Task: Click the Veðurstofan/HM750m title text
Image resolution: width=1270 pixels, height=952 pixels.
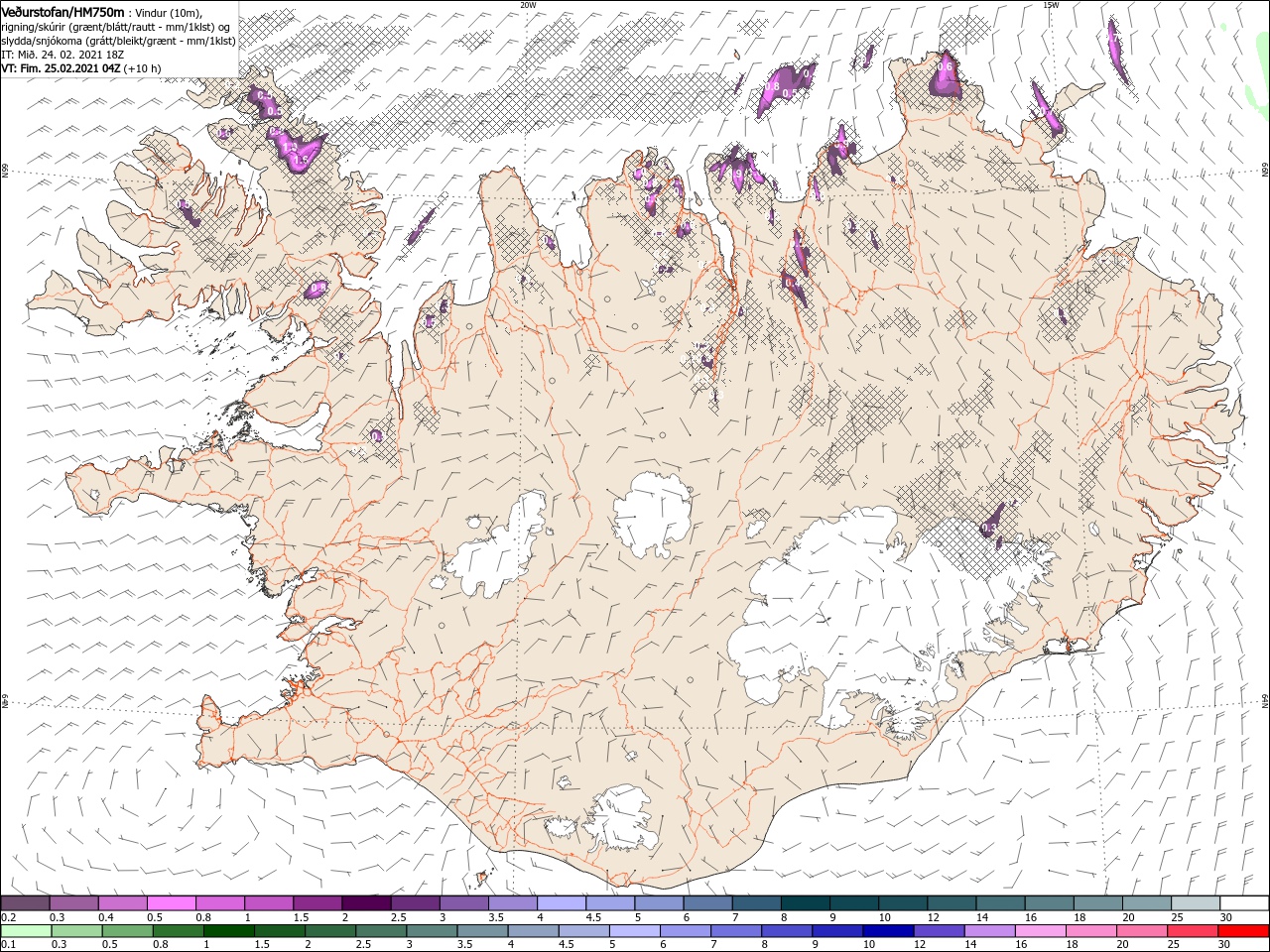Action: click(x=63, y=11)
